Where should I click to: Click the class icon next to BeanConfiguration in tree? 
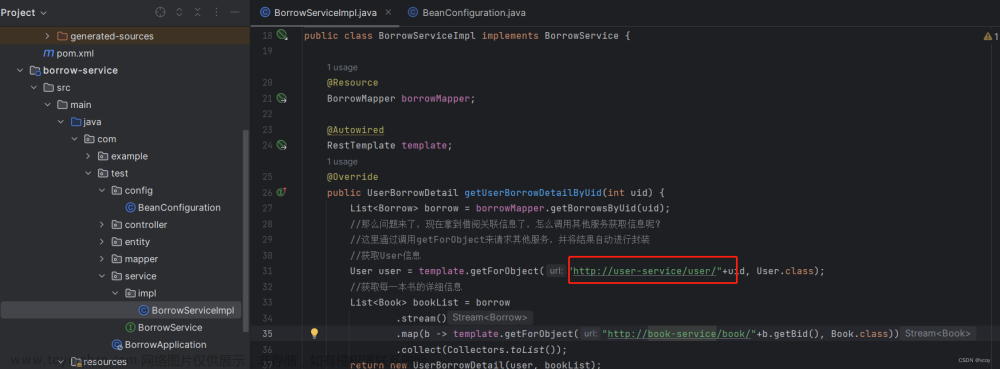click(130, 207)
